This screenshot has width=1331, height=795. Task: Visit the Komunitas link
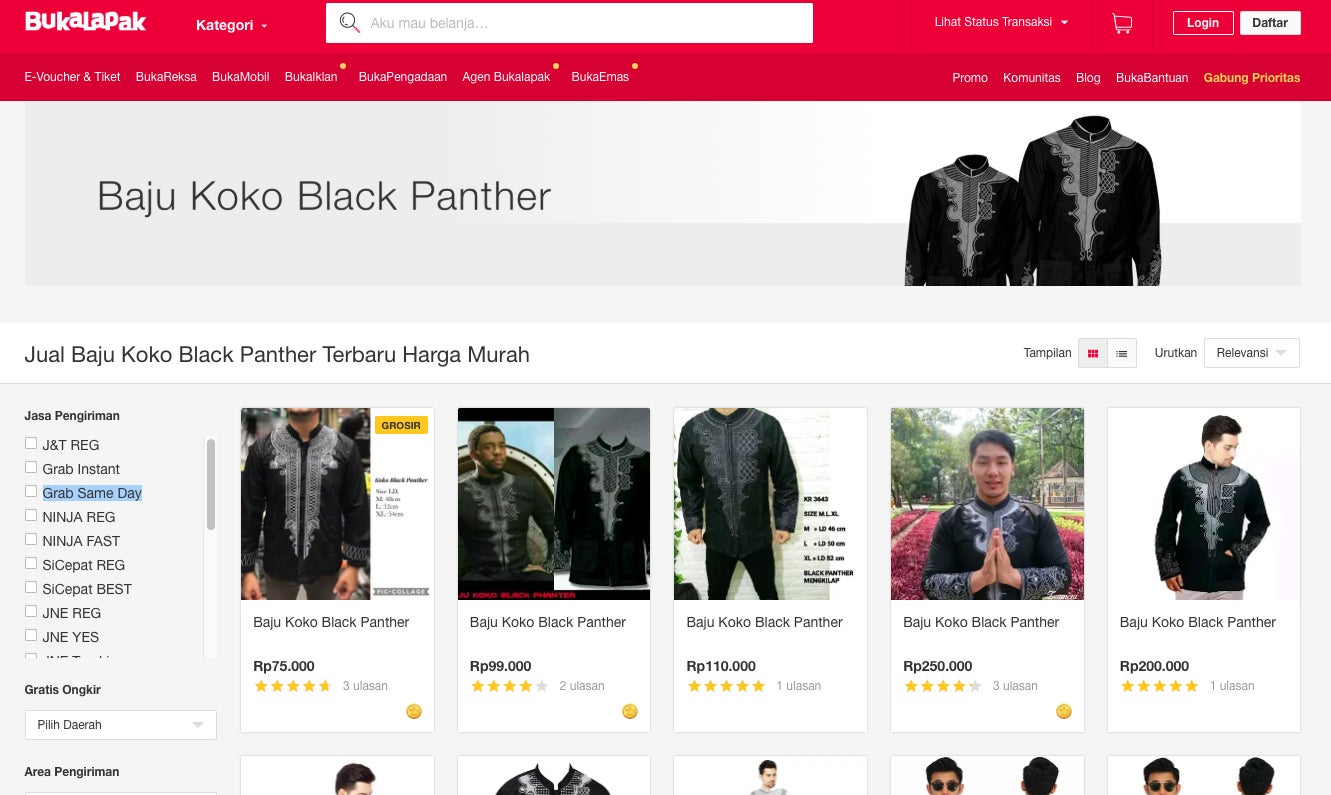(1032, 78)
